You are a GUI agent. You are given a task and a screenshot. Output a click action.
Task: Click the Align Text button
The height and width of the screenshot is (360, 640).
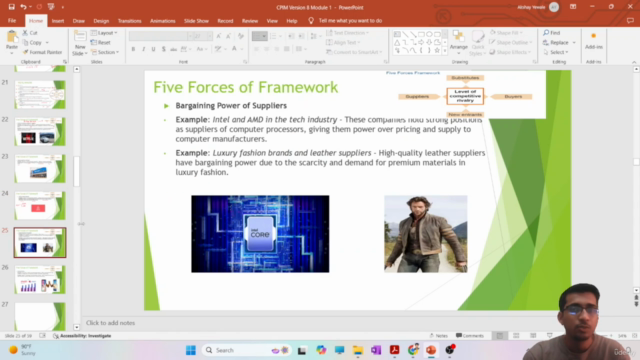point(343,42)
